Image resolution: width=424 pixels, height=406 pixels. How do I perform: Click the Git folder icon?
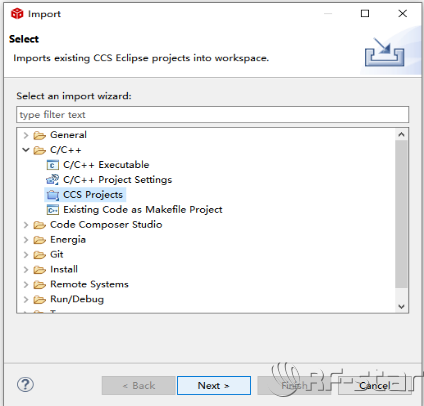pyautogui.click(x=40, y=255)
